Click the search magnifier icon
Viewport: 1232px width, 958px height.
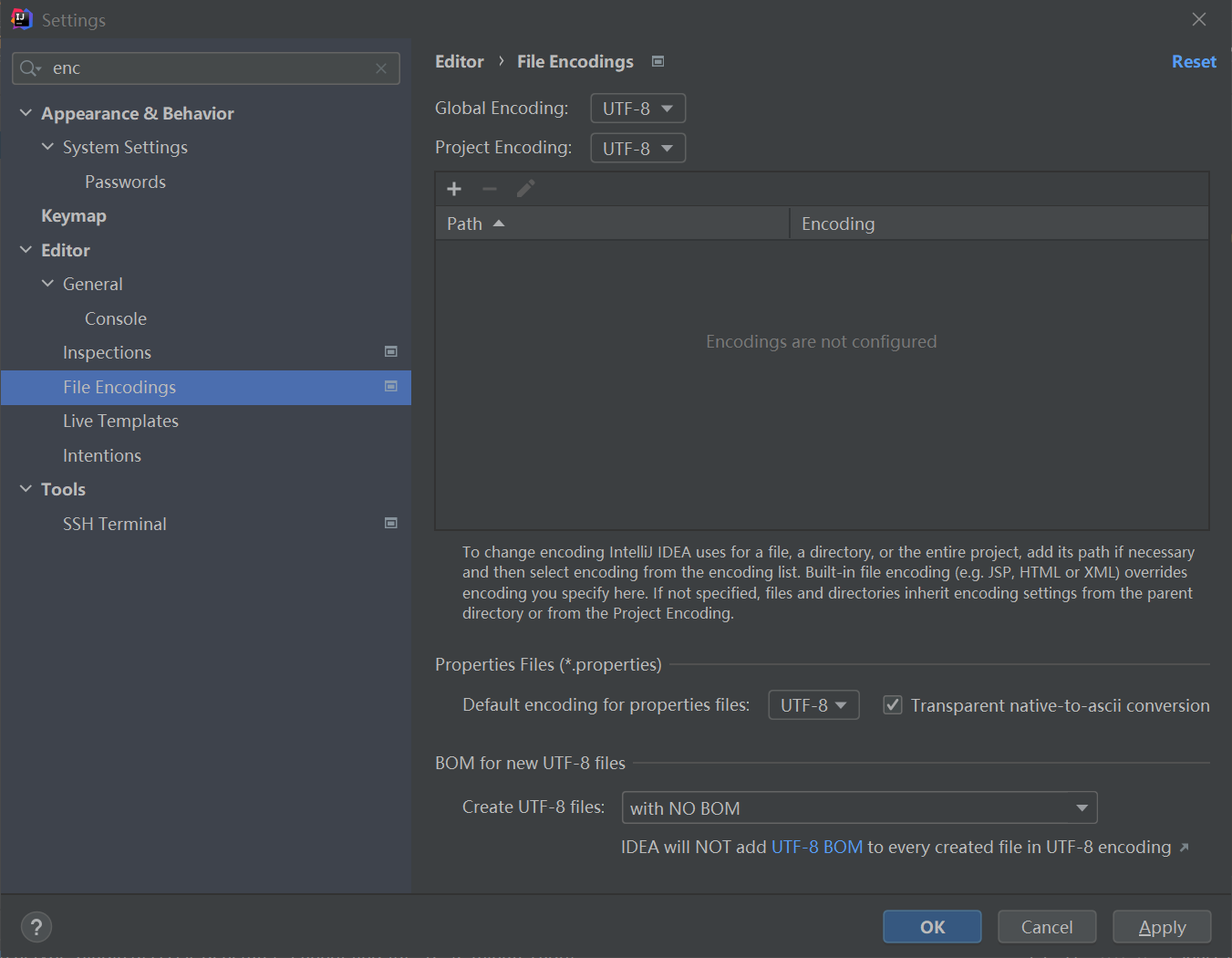click(x=29, y=68)
